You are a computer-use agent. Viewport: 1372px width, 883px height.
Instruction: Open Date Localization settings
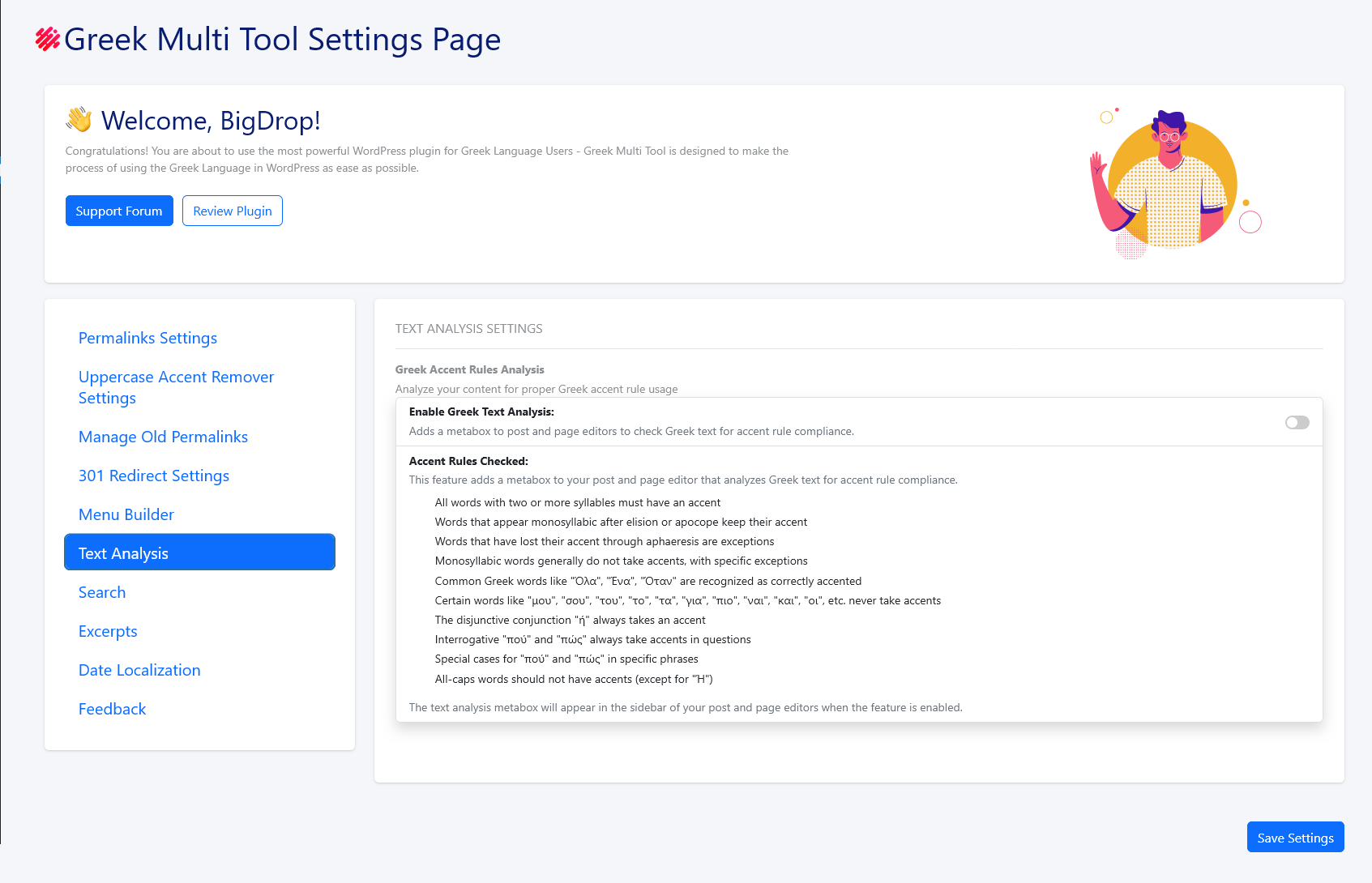point(139,670)
